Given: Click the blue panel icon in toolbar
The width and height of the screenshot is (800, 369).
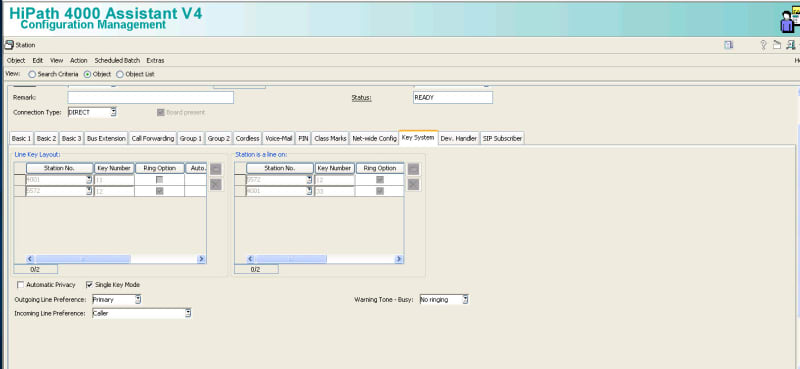Looking at the screenshot, I should point(729,45).
